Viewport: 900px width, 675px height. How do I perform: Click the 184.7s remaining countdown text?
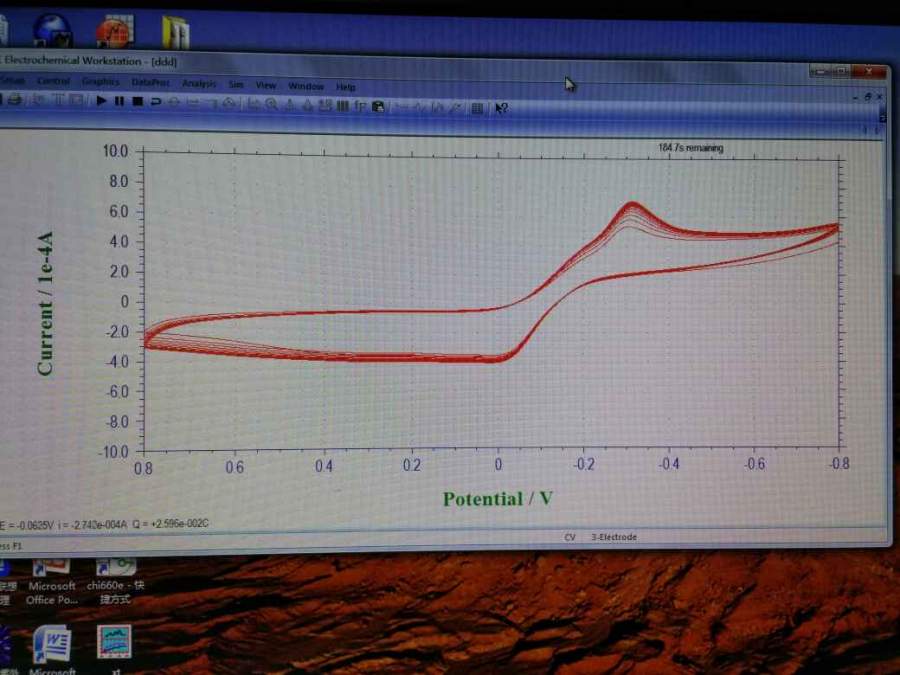coord(690,148)
